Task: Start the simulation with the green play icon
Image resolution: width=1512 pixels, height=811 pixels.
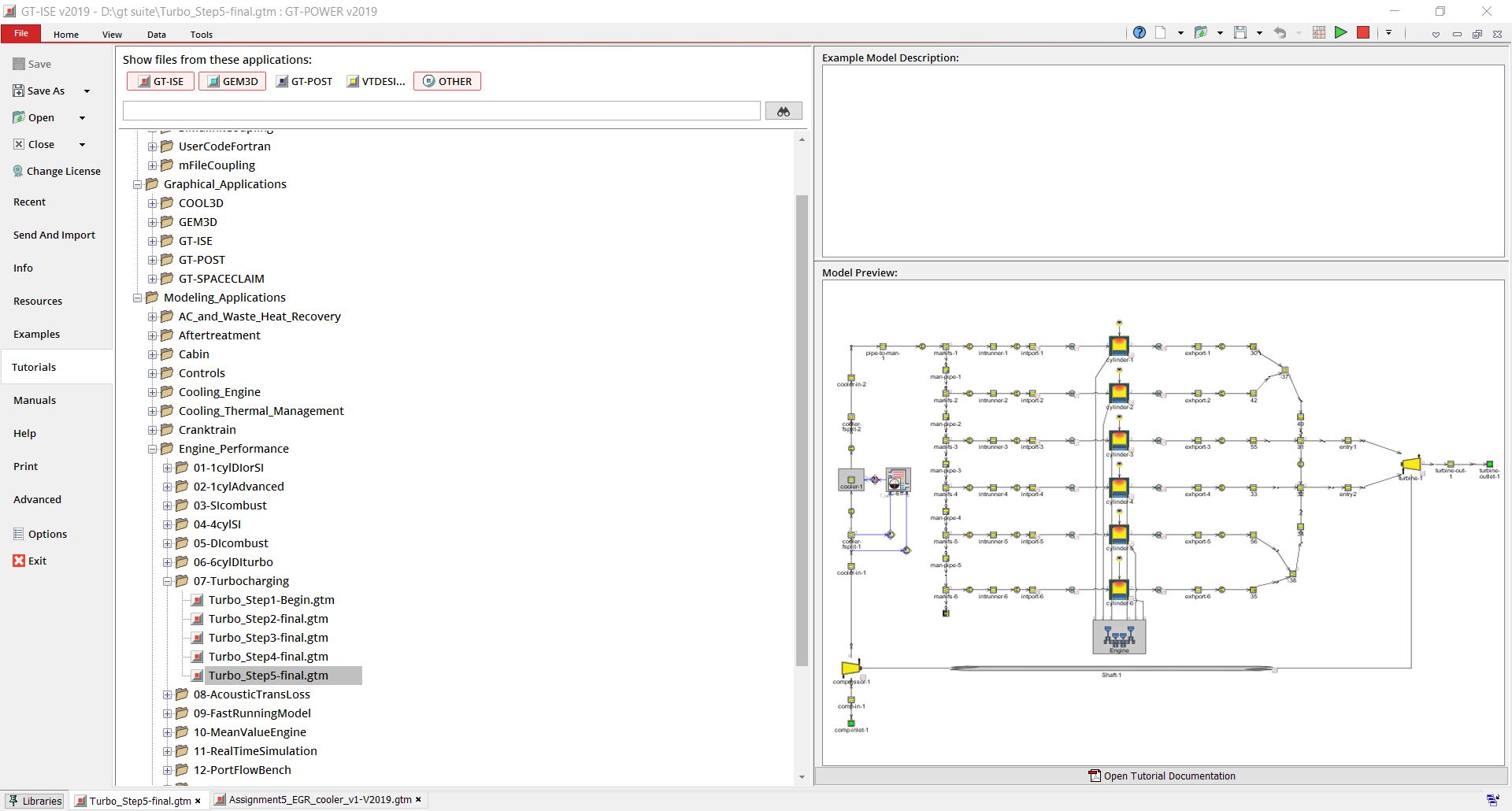Action: 1341,32
